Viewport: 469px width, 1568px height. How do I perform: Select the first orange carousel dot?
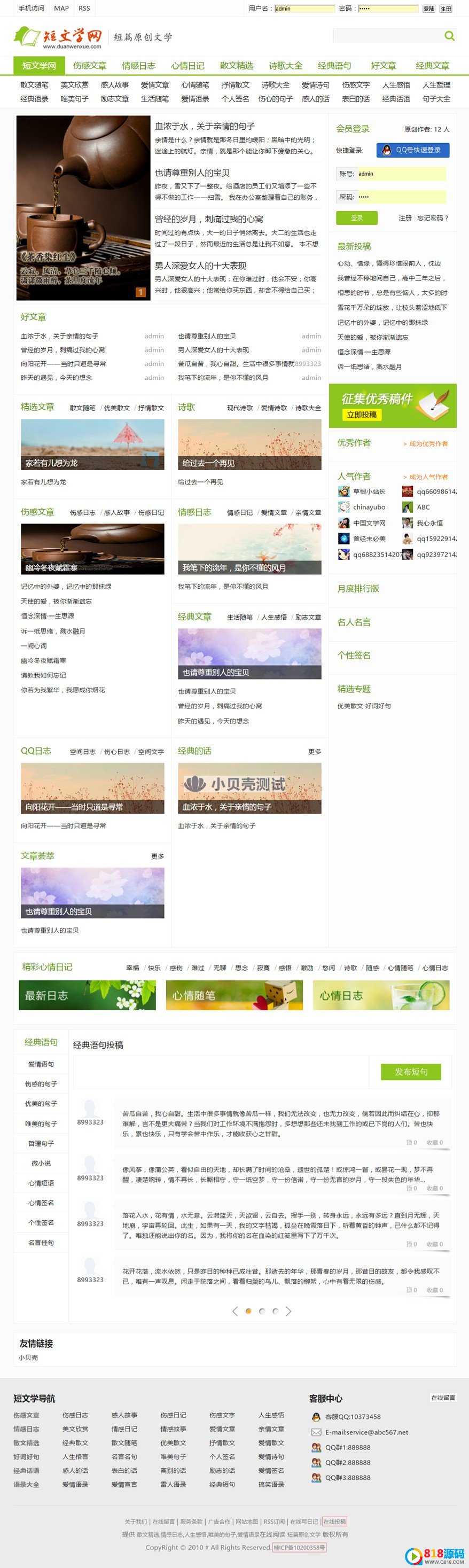point(248,1311)
